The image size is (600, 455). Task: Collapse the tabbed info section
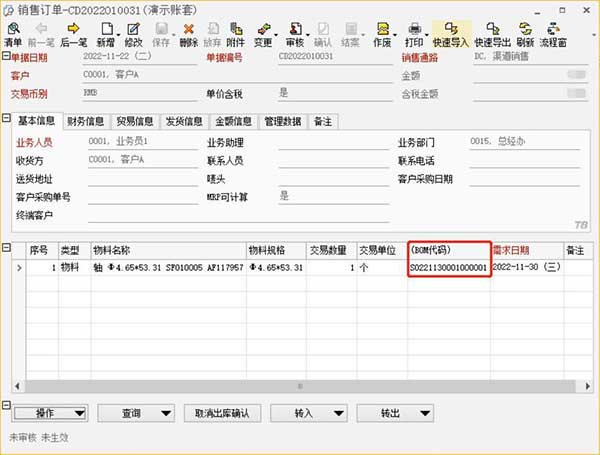tap(6, 118)
